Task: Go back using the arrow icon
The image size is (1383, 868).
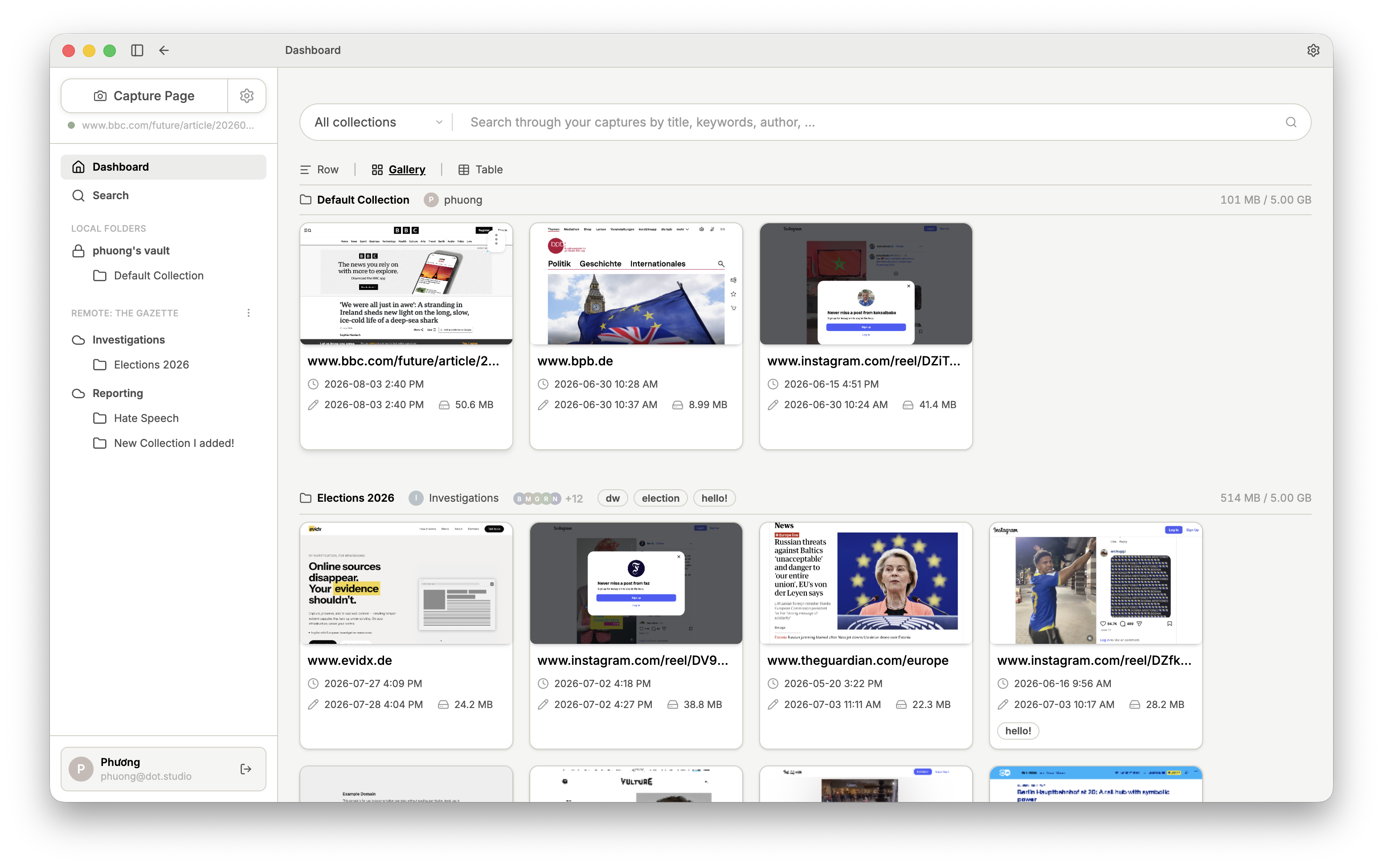Action: [164, 50]
